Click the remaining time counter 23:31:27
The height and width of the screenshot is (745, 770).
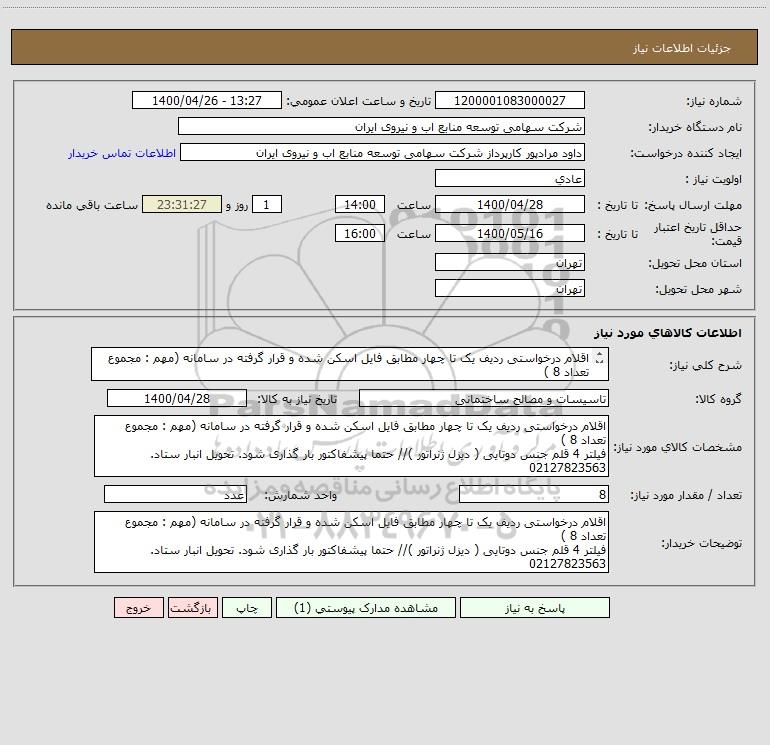click(x=182, y=204)
